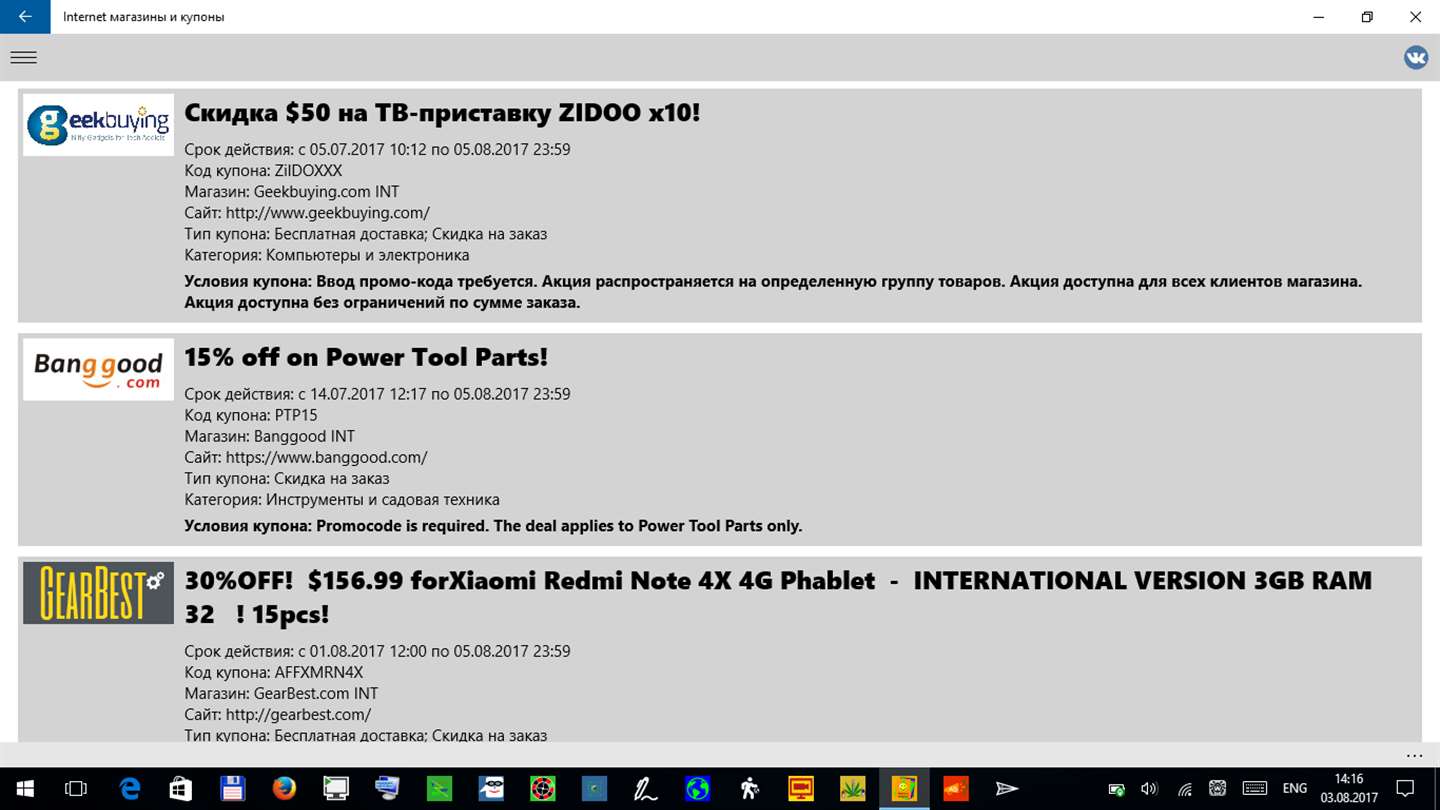The height and width of the screenshot is (810, 1440).
Task: Open the globe taskbar app
Action: (697, 789)
